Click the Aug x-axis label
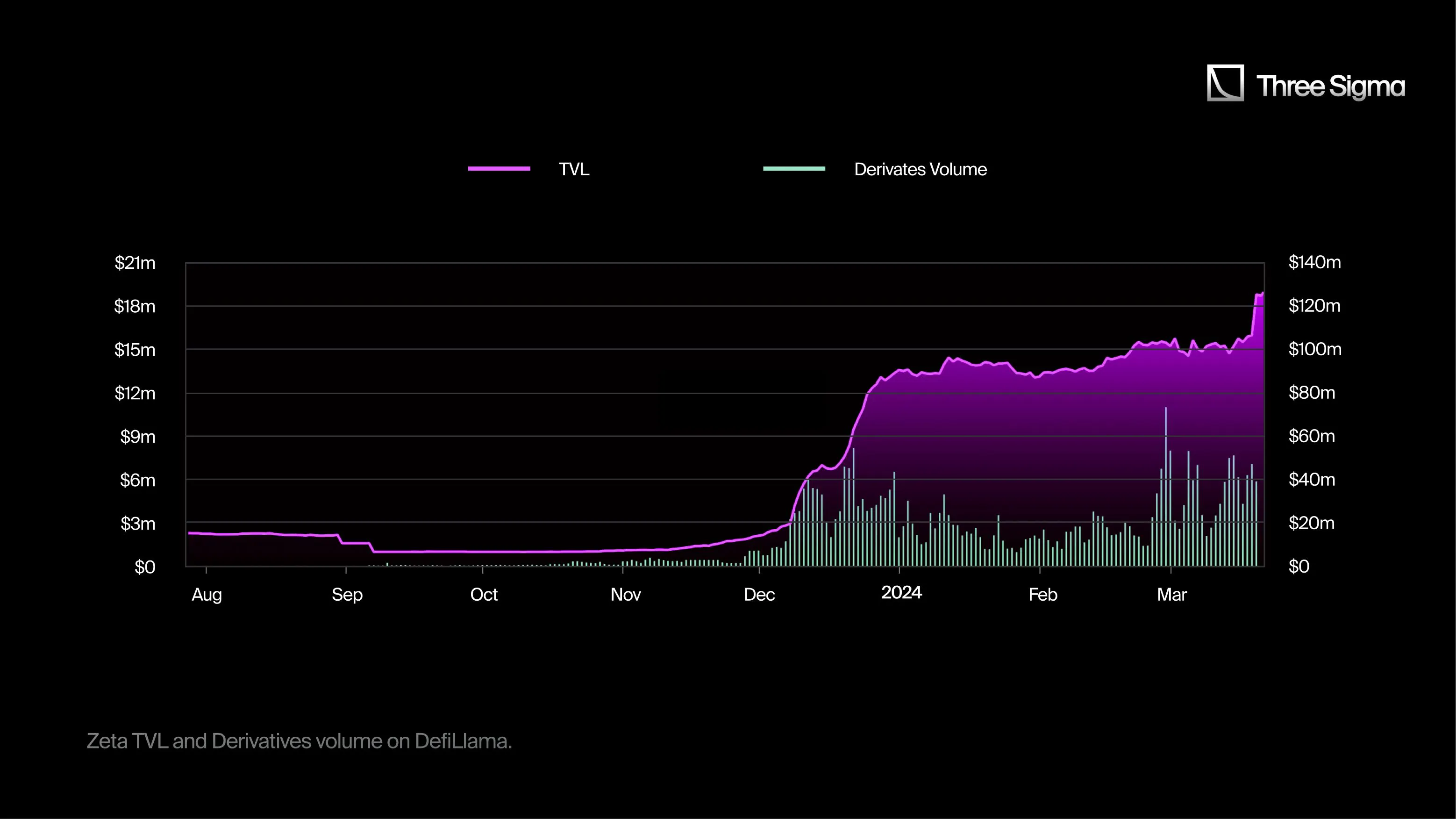Image resolution: width=1456 pixels, height=819 pixels. pyautogui.click(x=207, y=595)
